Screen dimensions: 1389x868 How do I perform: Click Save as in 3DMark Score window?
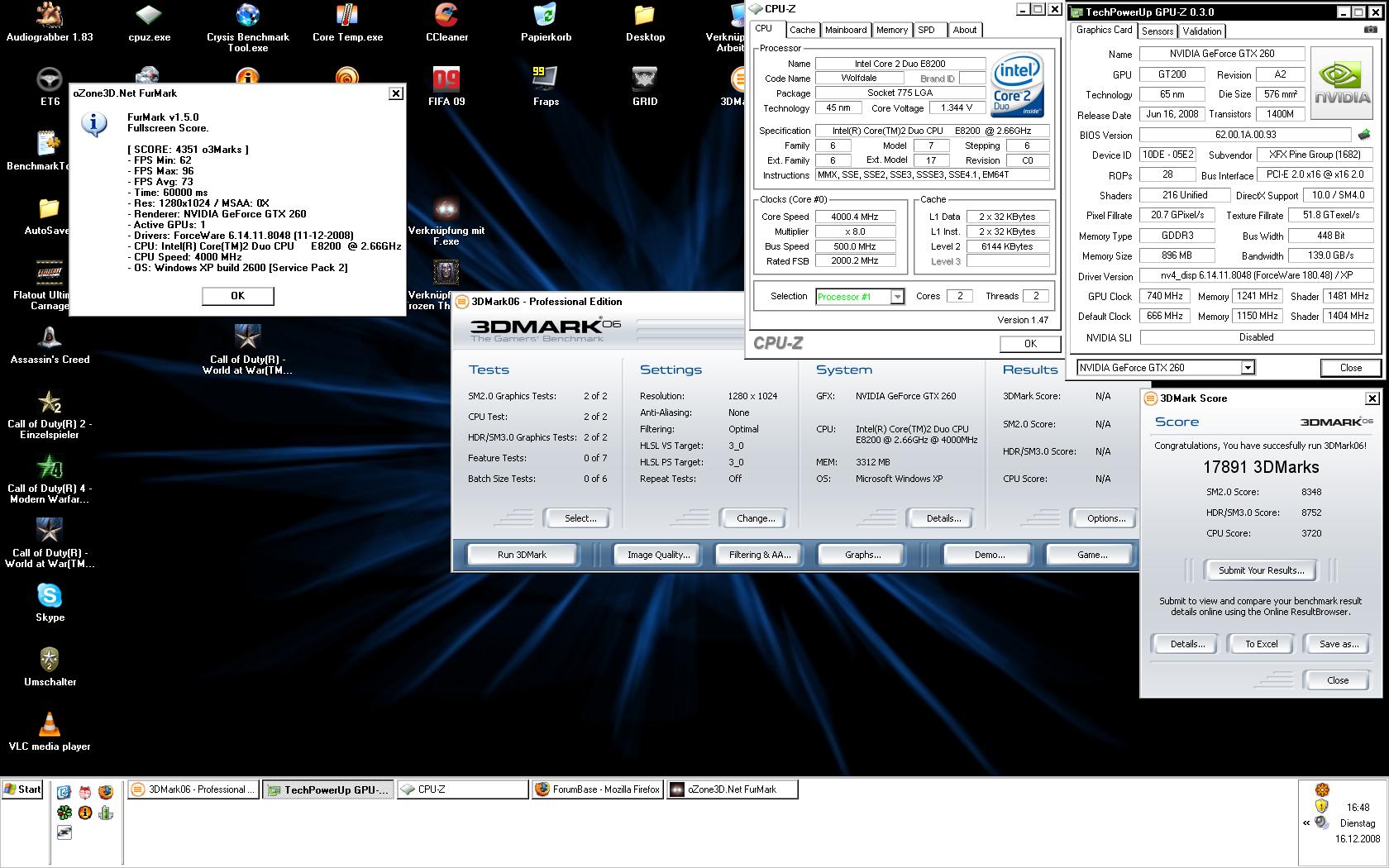click(1339, 644)
